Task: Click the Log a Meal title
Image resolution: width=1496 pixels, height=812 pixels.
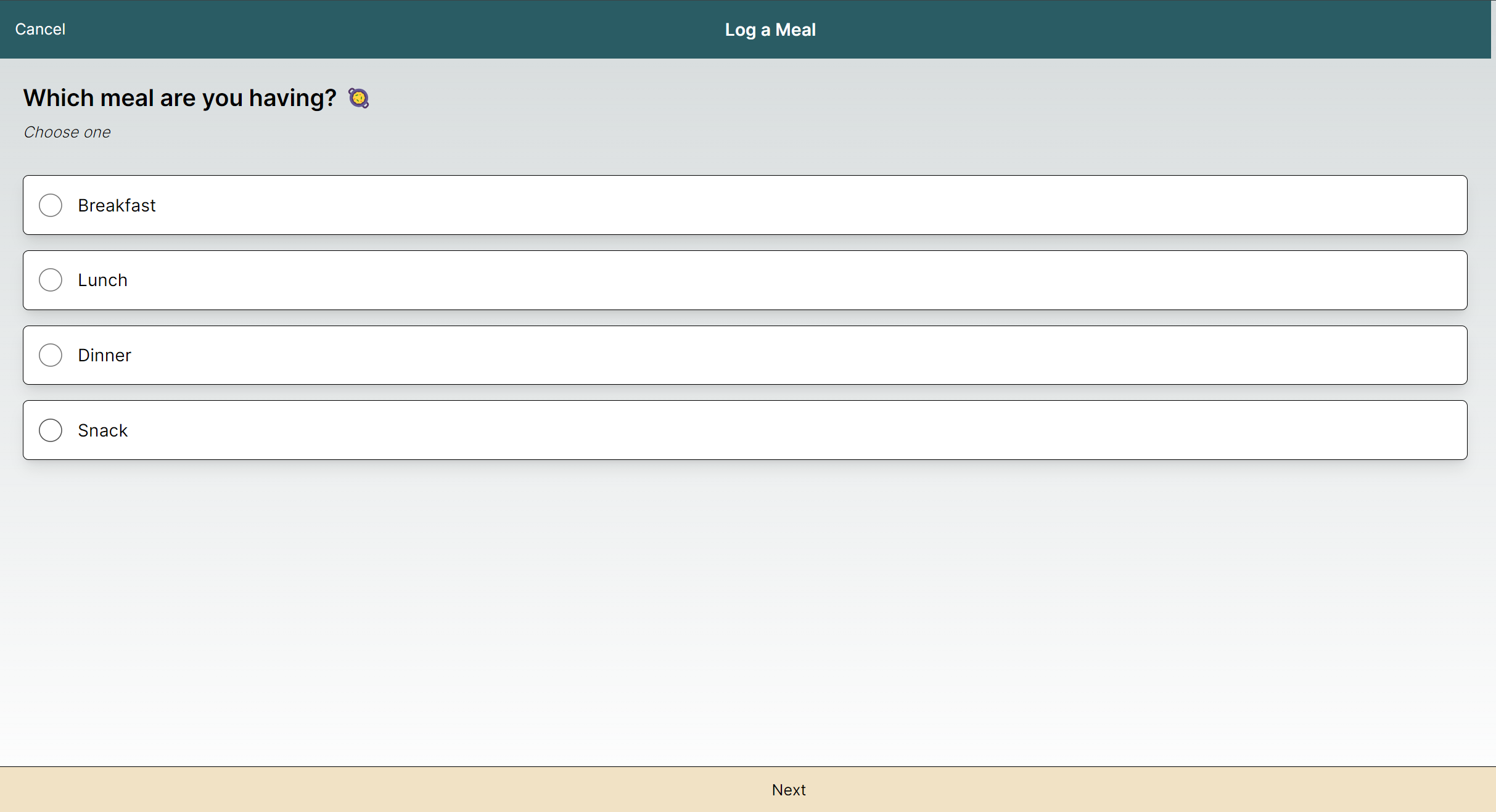Action: (770, 30)
